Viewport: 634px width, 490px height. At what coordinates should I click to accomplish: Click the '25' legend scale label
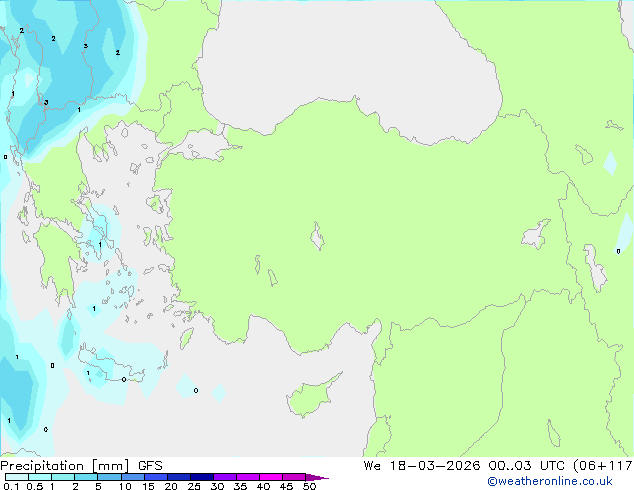coord(194,486)
